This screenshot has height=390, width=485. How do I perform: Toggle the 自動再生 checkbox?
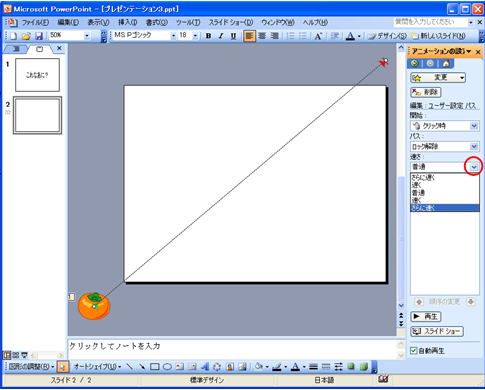[414, 351]
